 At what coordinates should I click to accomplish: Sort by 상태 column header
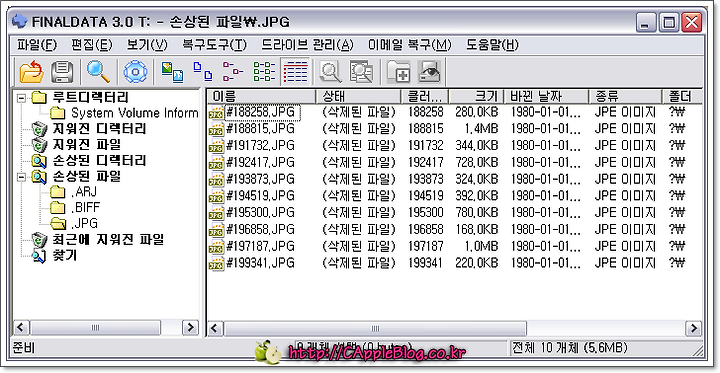[359, 96]
